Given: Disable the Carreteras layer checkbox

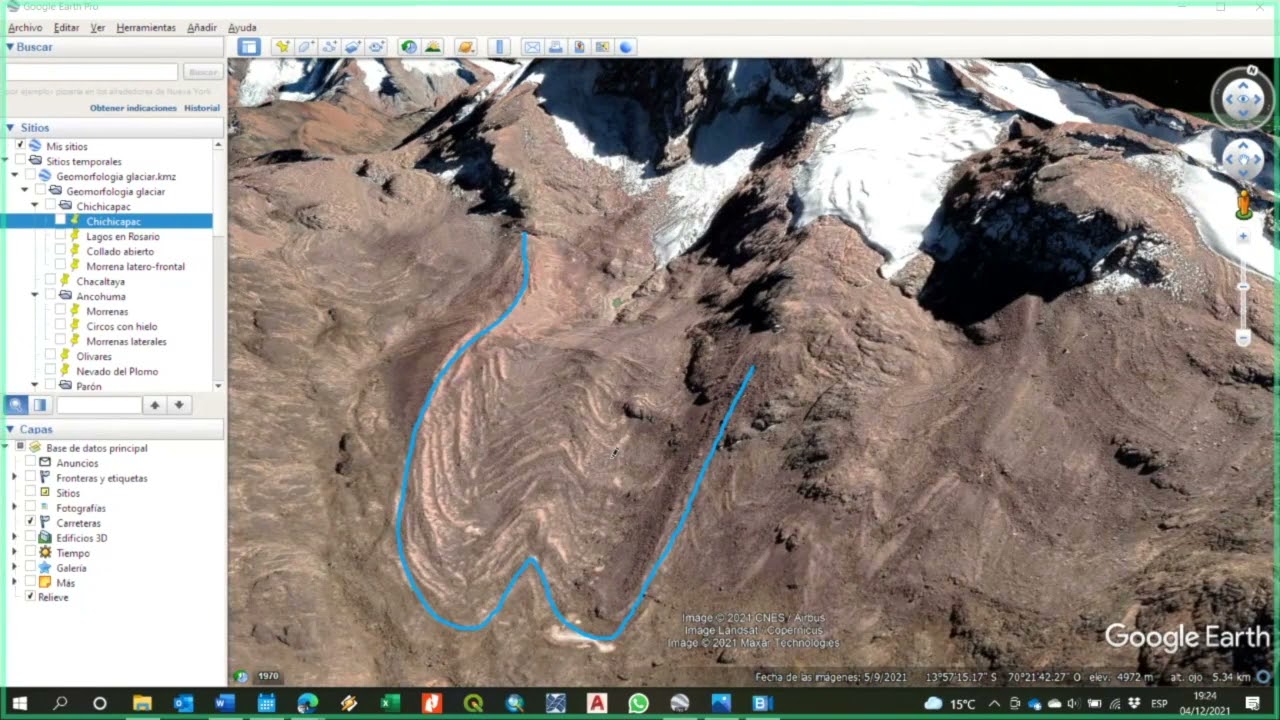Looking at the screenshot, I should [x=30, y=523].
